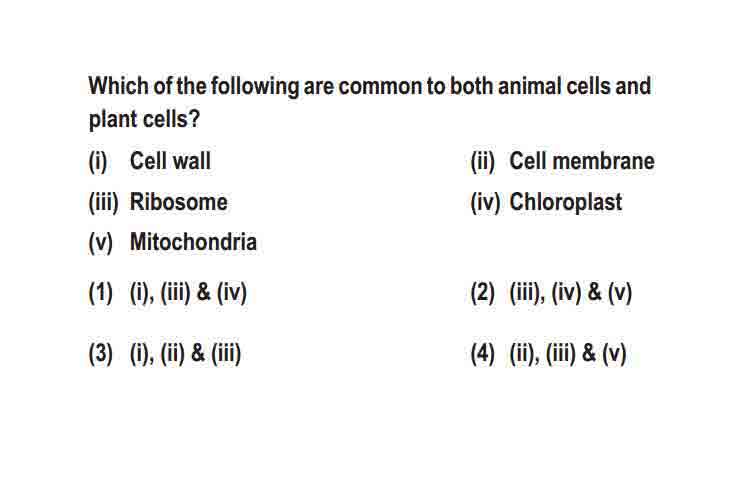This screenshot has width=750, height=500.
Task: Choose the answer text "(i), (ii) & (iii)"
Action: tap(185, 354)
